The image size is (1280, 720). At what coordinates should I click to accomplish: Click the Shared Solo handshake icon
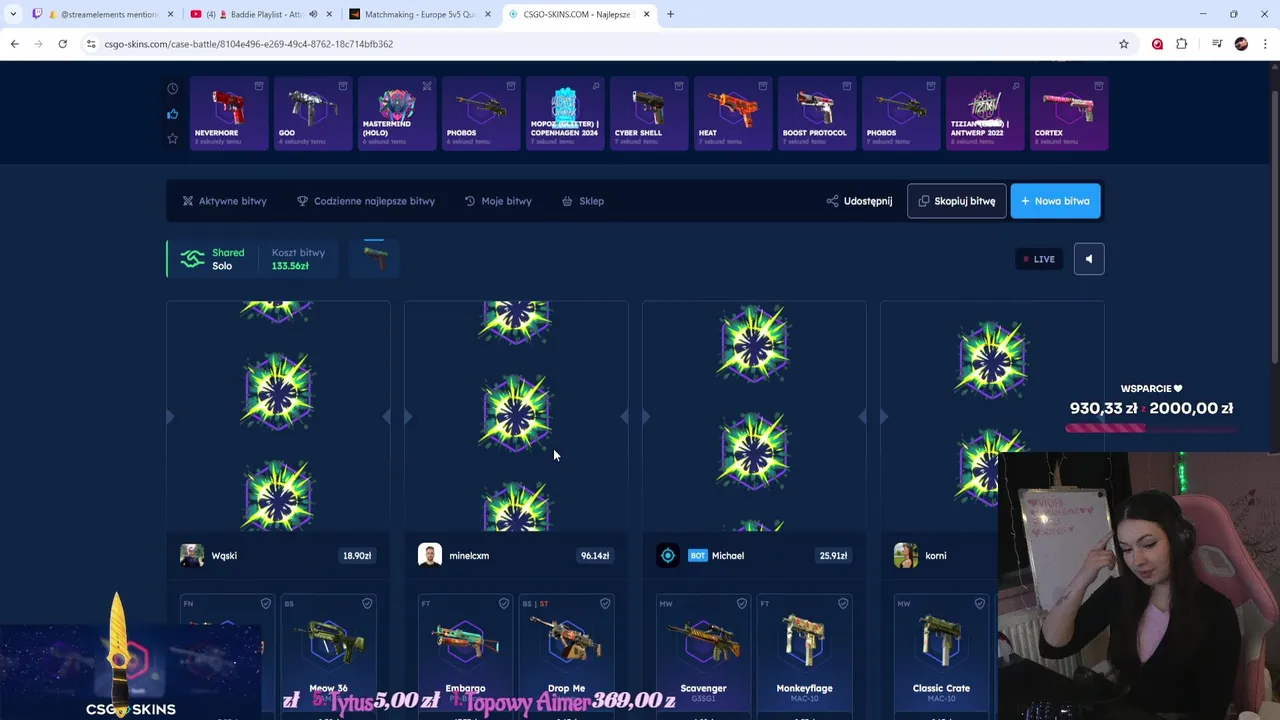[x=192, y=259]
